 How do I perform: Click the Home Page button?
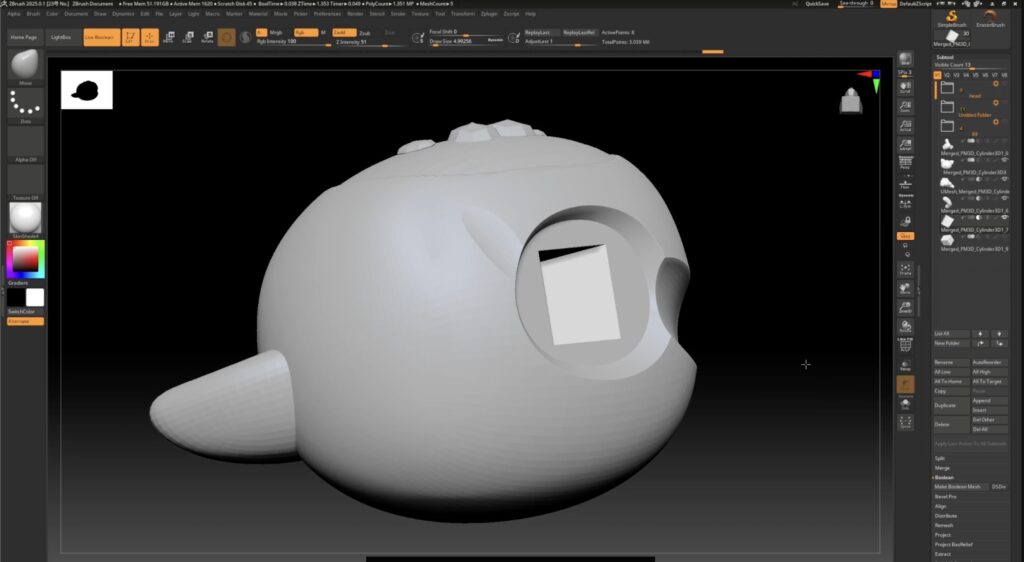tap(24, 37)
